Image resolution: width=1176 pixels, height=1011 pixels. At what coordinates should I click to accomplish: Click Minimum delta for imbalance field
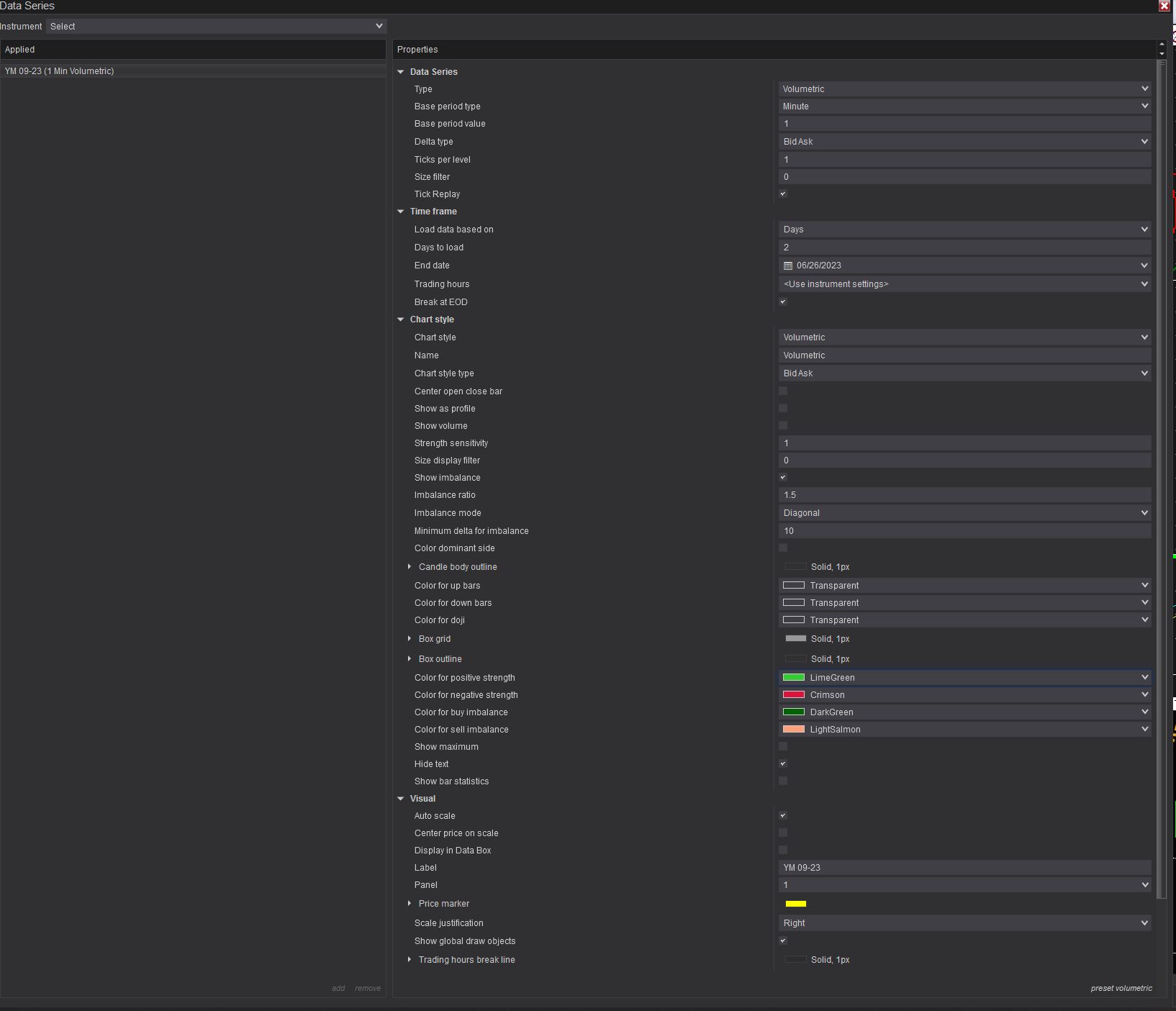click(x=964, y=531)
